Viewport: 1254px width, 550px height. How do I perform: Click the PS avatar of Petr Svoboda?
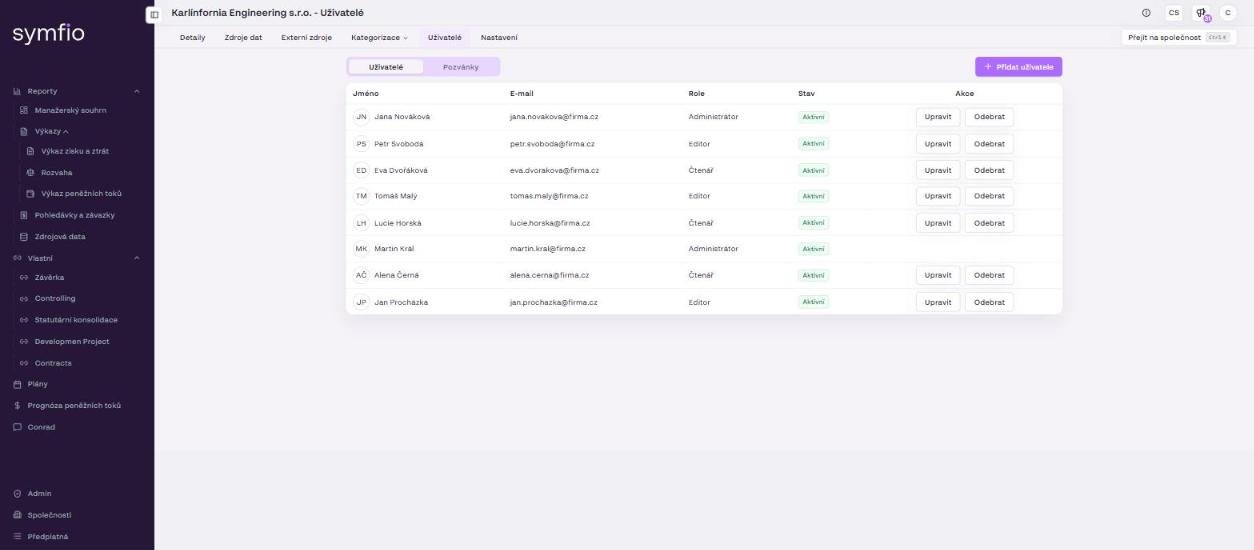[x=361, y=143]
